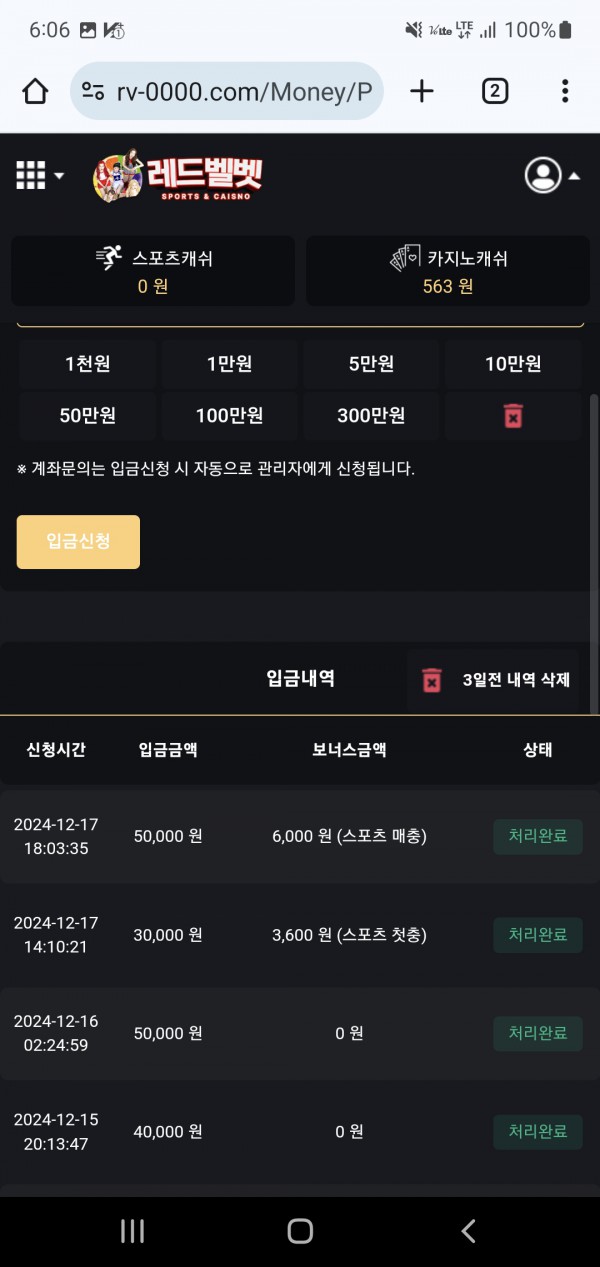This screenshot has height=1267, width=600.
Task: Open the browser three-dot menu
Action: 565,92
